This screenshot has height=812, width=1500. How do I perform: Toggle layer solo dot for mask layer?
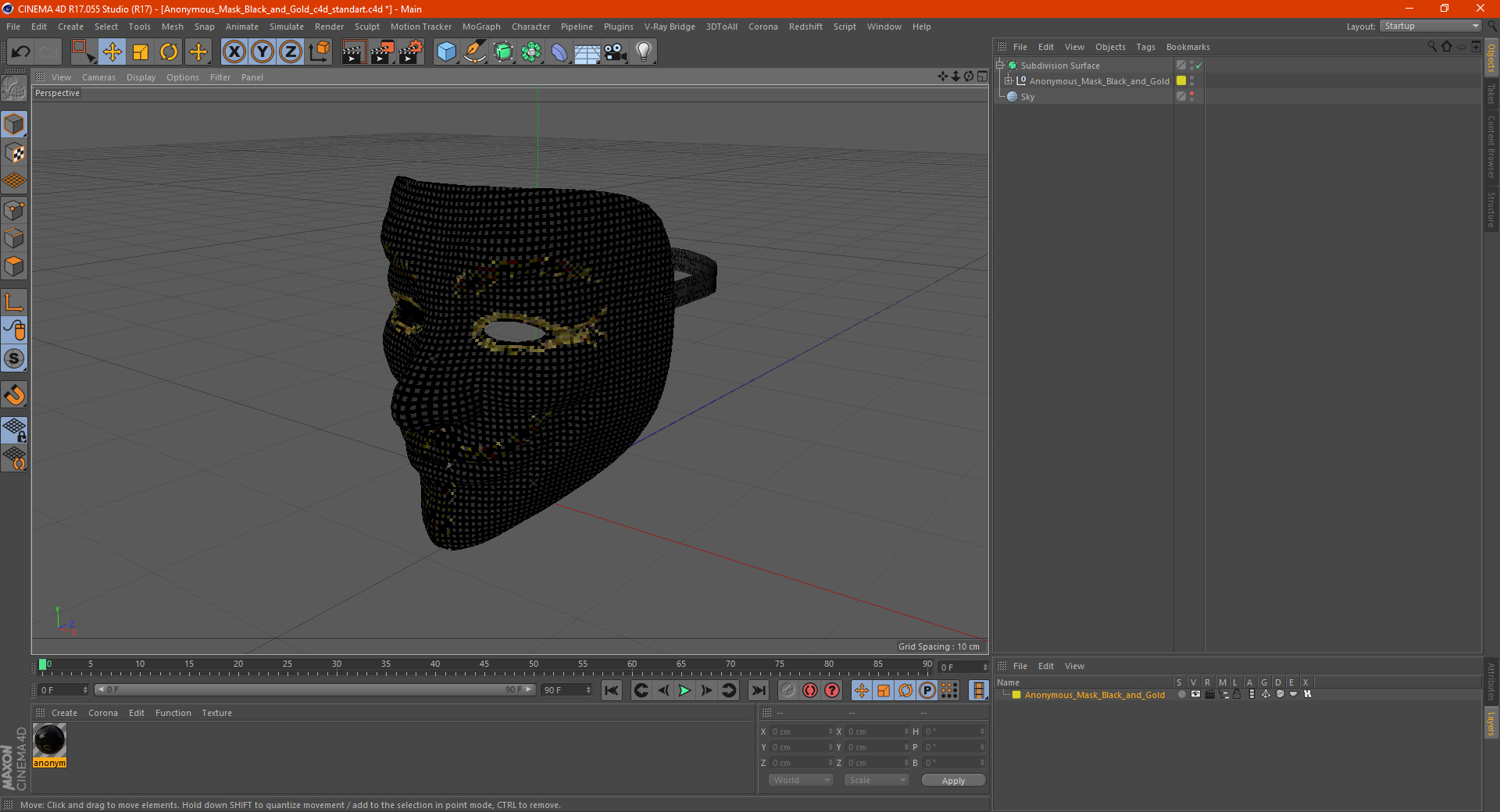1181,694
